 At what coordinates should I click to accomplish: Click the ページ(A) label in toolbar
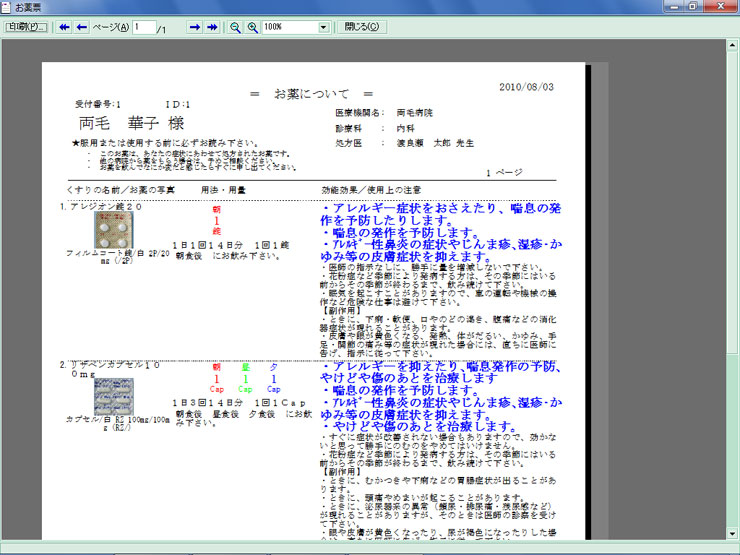[110, 27]
